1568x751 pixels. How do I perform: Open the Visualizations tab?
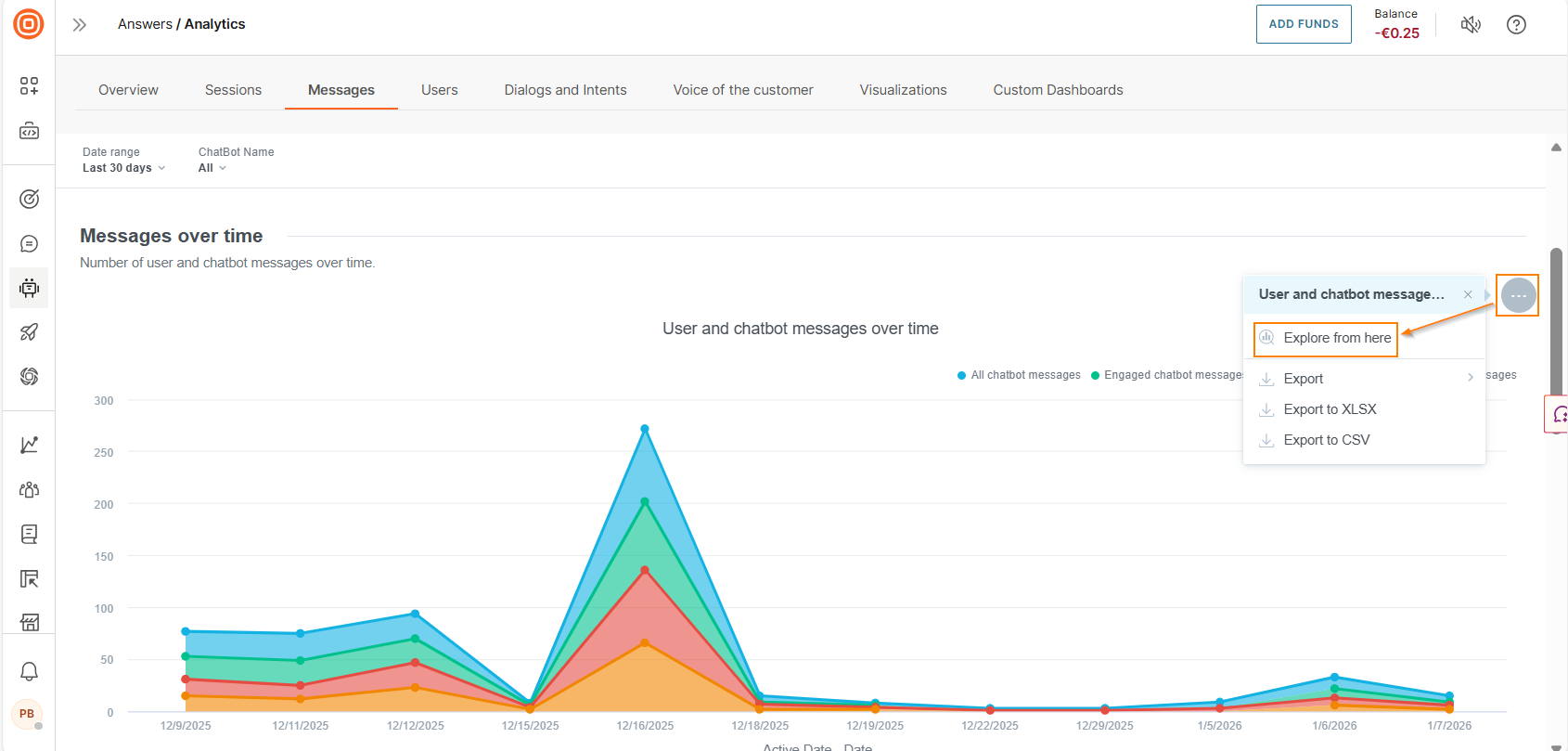904,90
